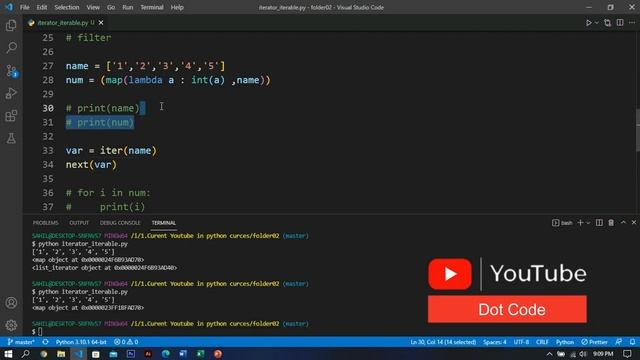Image resolution: width=640 pixels, height=360 pixels.
Task: Open the Extensions view
Action: [11, 116]
